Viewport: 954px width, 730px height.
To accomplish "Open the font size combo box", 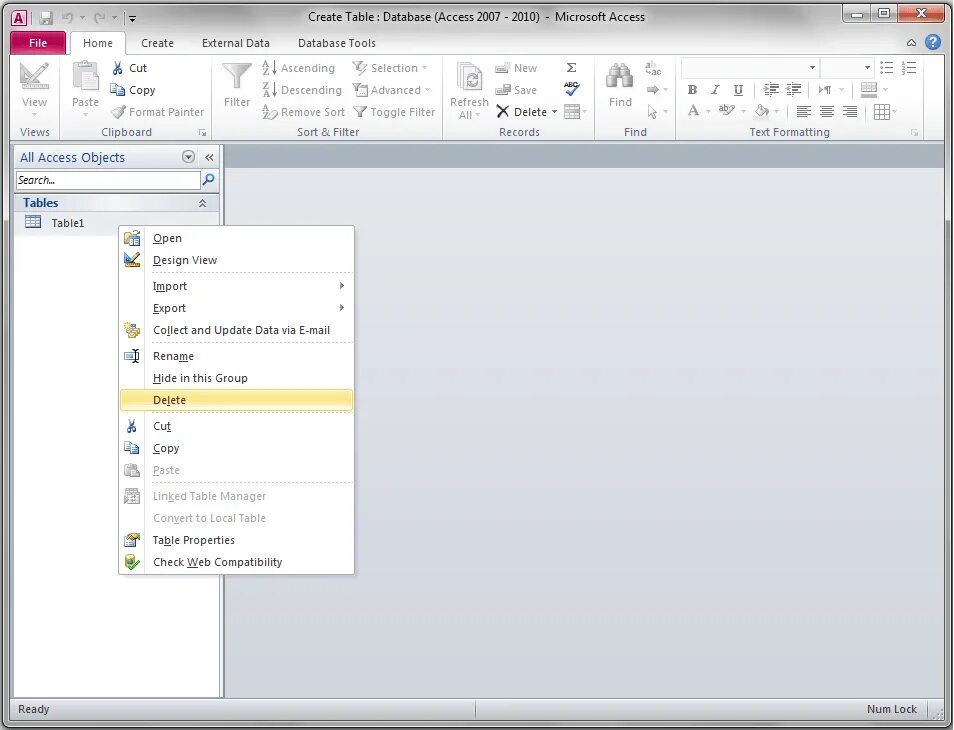I will click(867, 68).
